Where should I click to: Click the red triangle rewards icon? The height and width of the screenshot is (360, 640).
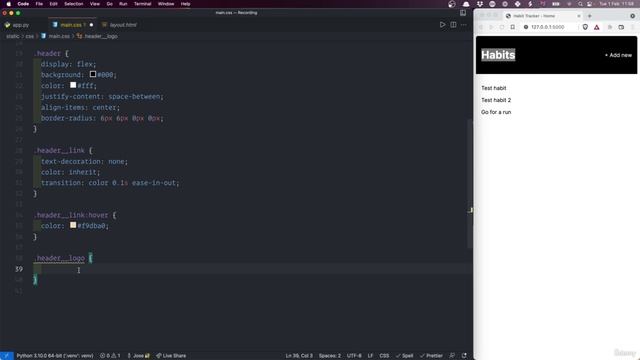(x=597, y=27)
